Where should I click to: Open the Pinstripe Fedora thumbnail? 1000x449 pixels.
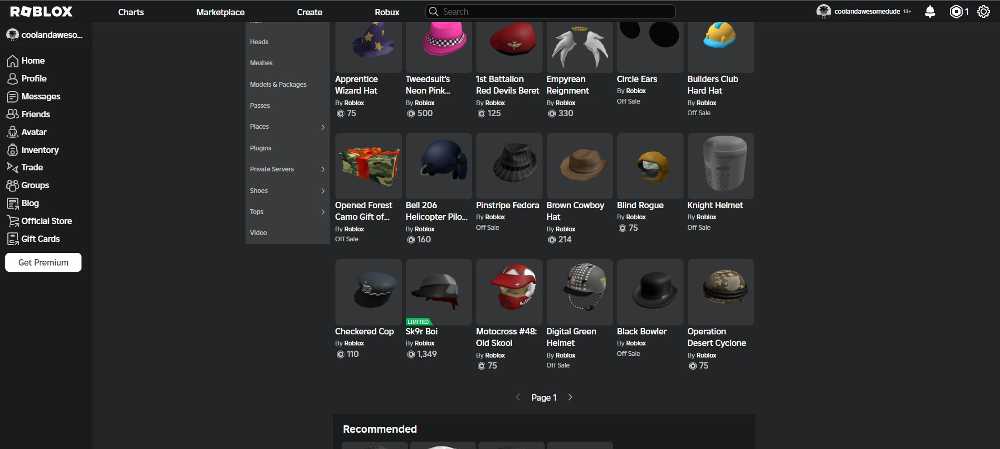[509, 166]
